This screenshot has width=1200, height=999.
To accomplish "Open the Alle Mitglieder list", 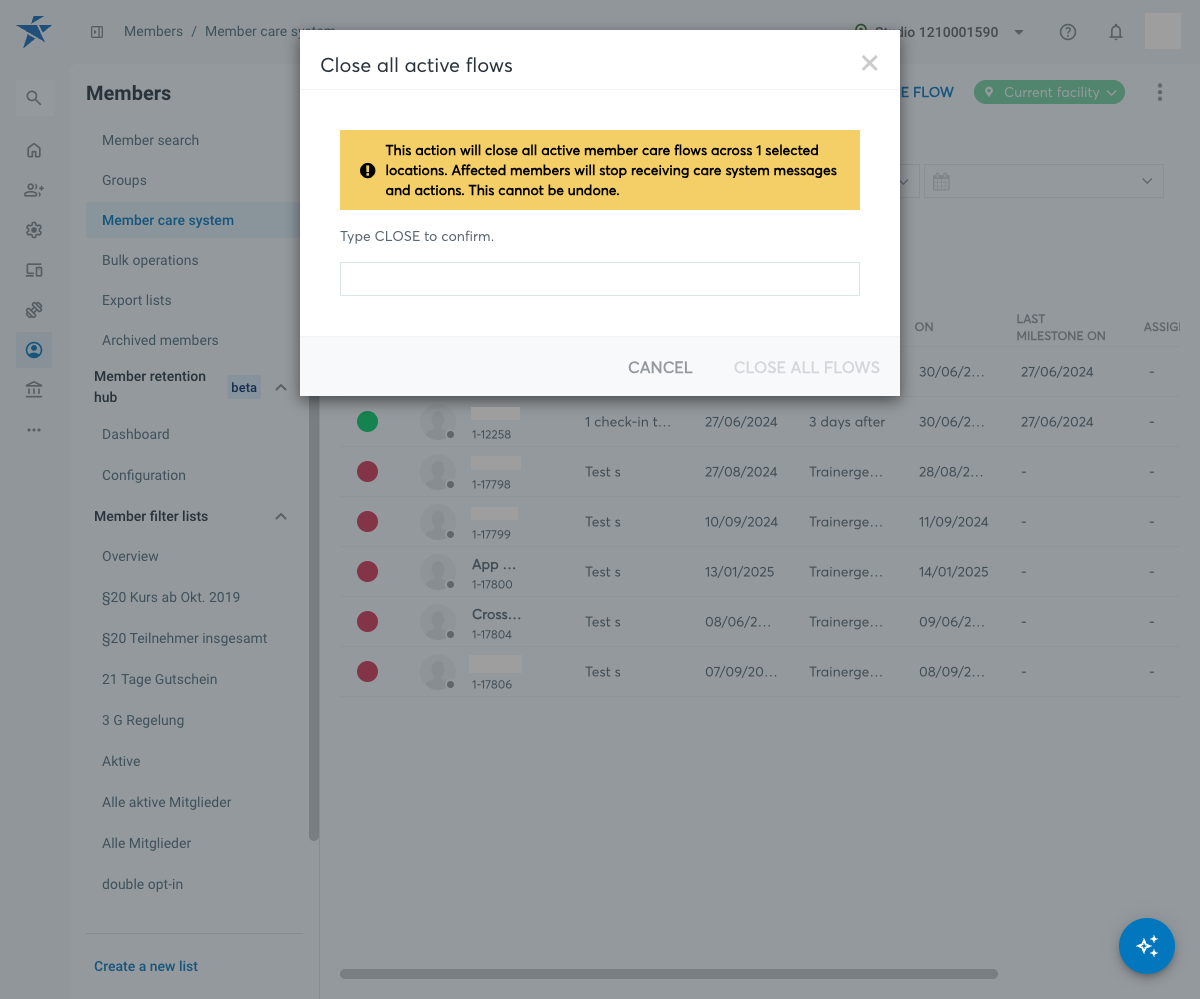I will [146, 843].
